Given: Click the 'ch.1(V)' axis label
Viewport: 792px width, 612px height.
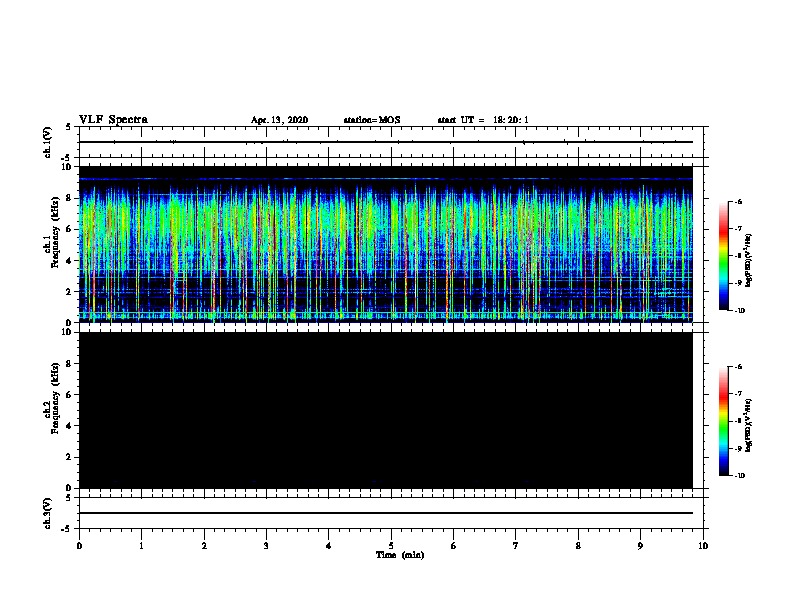Looking at the screenshot, I should point(48,142).
